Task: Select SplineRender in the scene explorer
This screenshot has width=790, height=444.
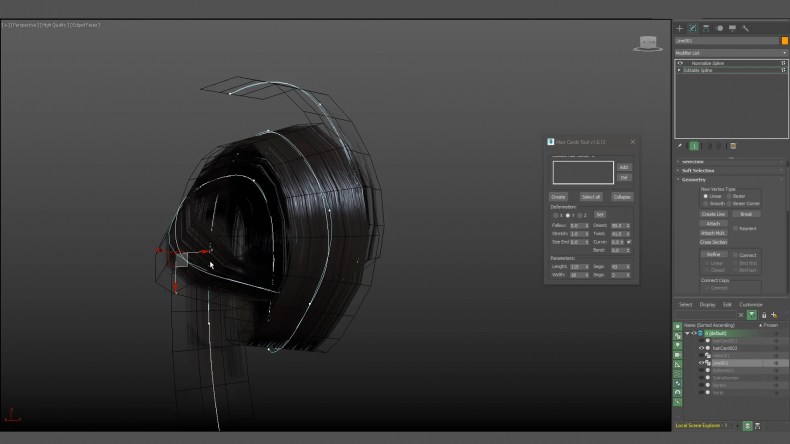Action: pos(726,378)
